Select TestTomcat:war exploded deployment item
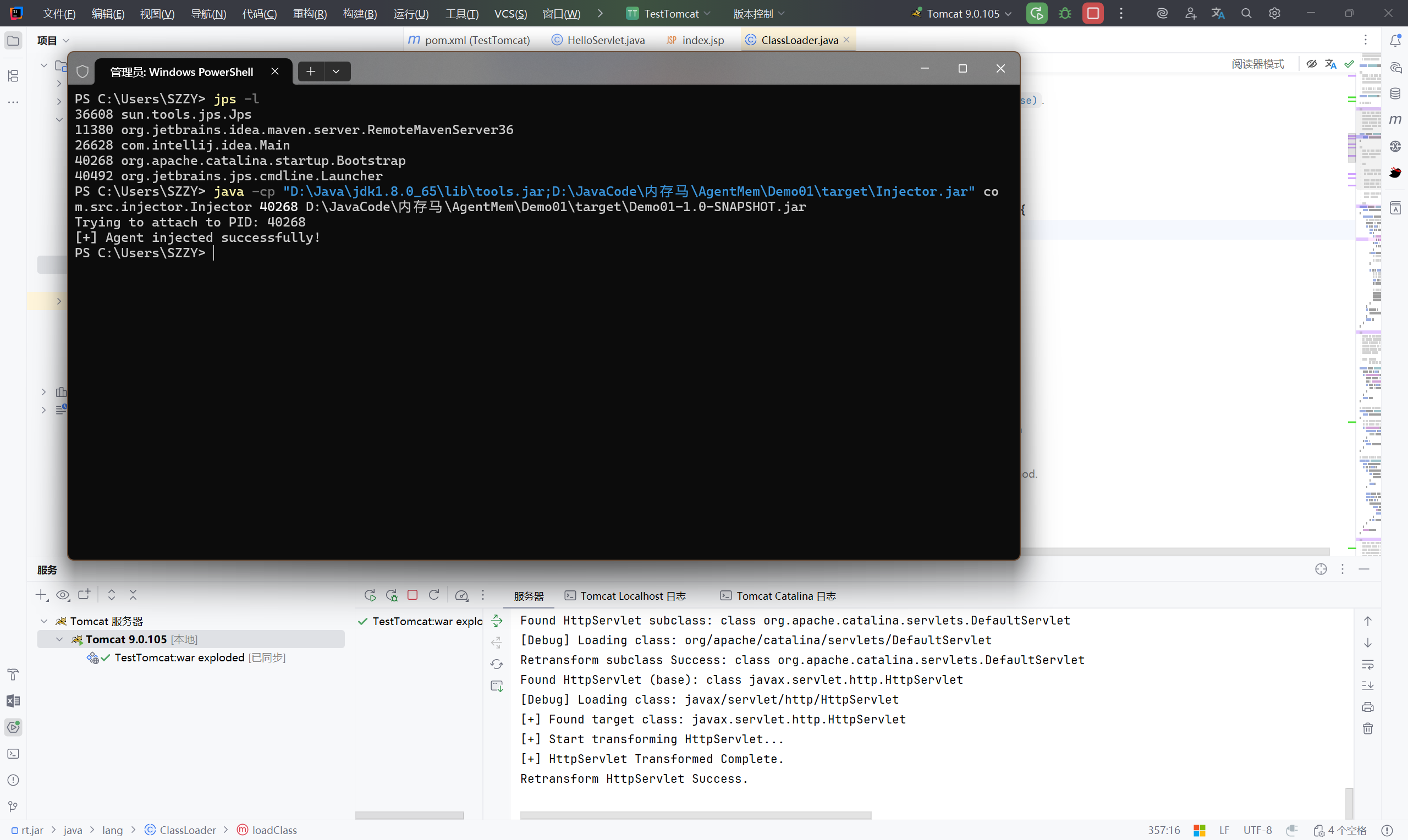Image resolution: width=1408 pixels, height=840 pixels. tap(179, 657)
